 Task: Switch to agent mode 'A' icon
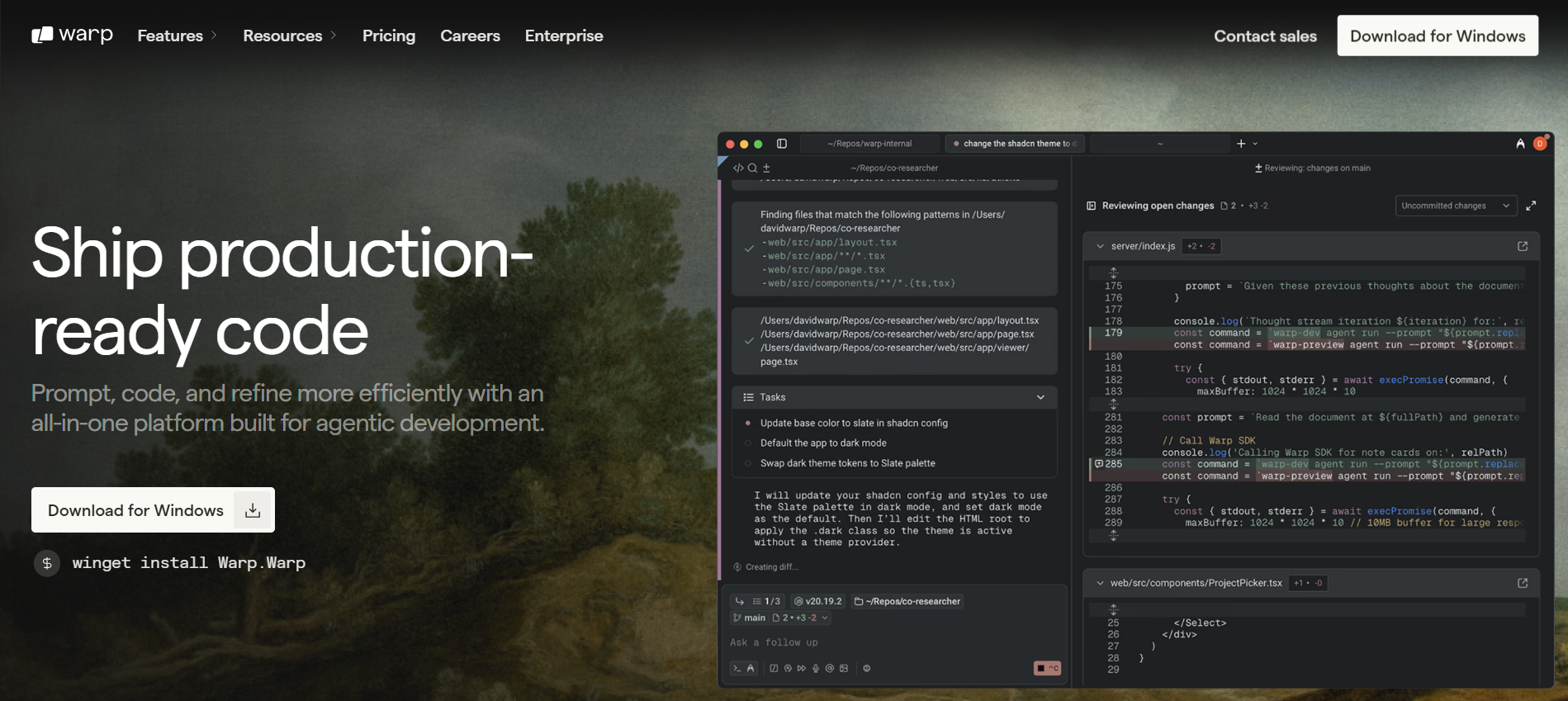pos(751,668)
